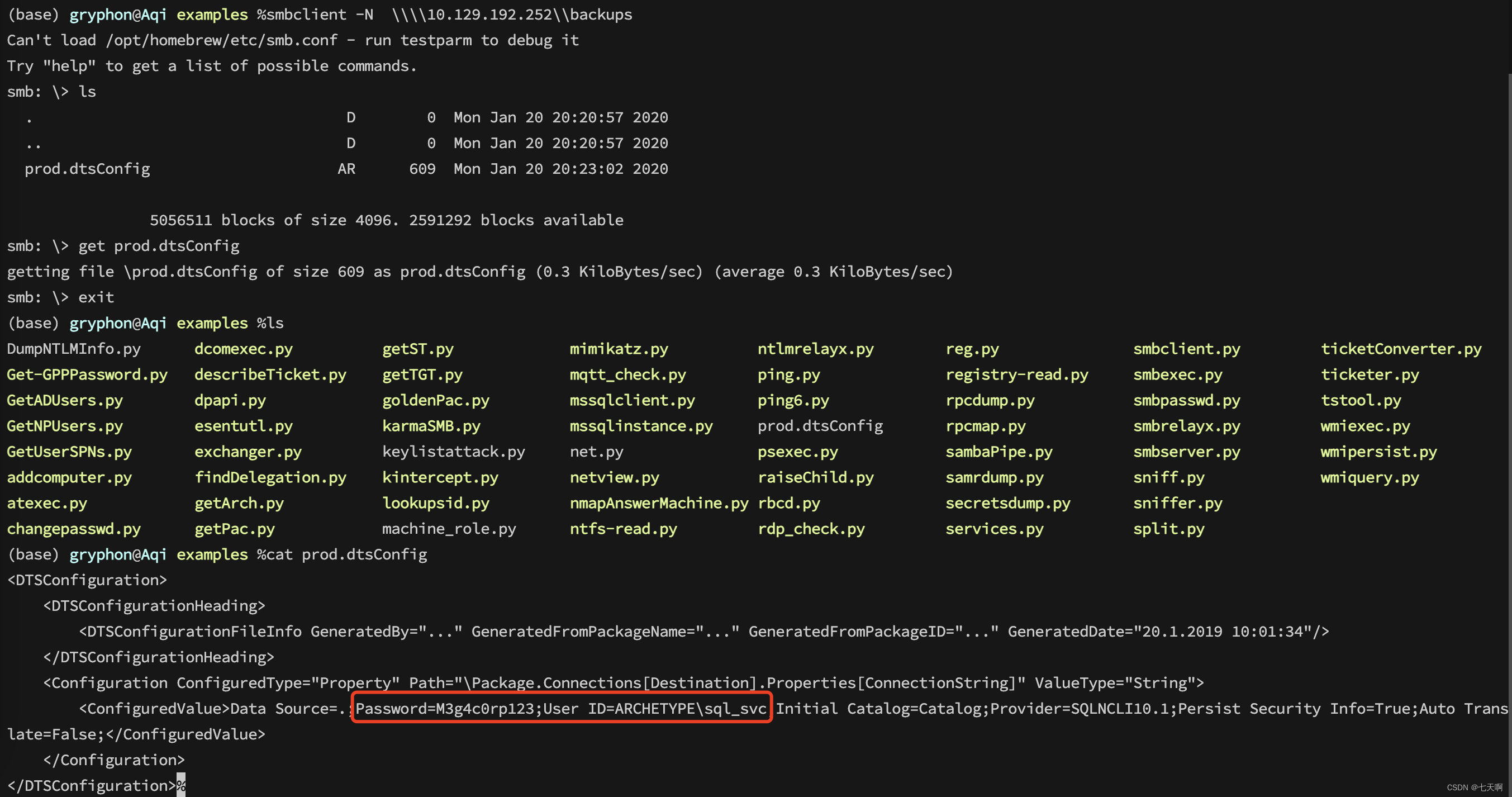
Task: Click ticketer.py file name
Action: [x=1370, y=374]
